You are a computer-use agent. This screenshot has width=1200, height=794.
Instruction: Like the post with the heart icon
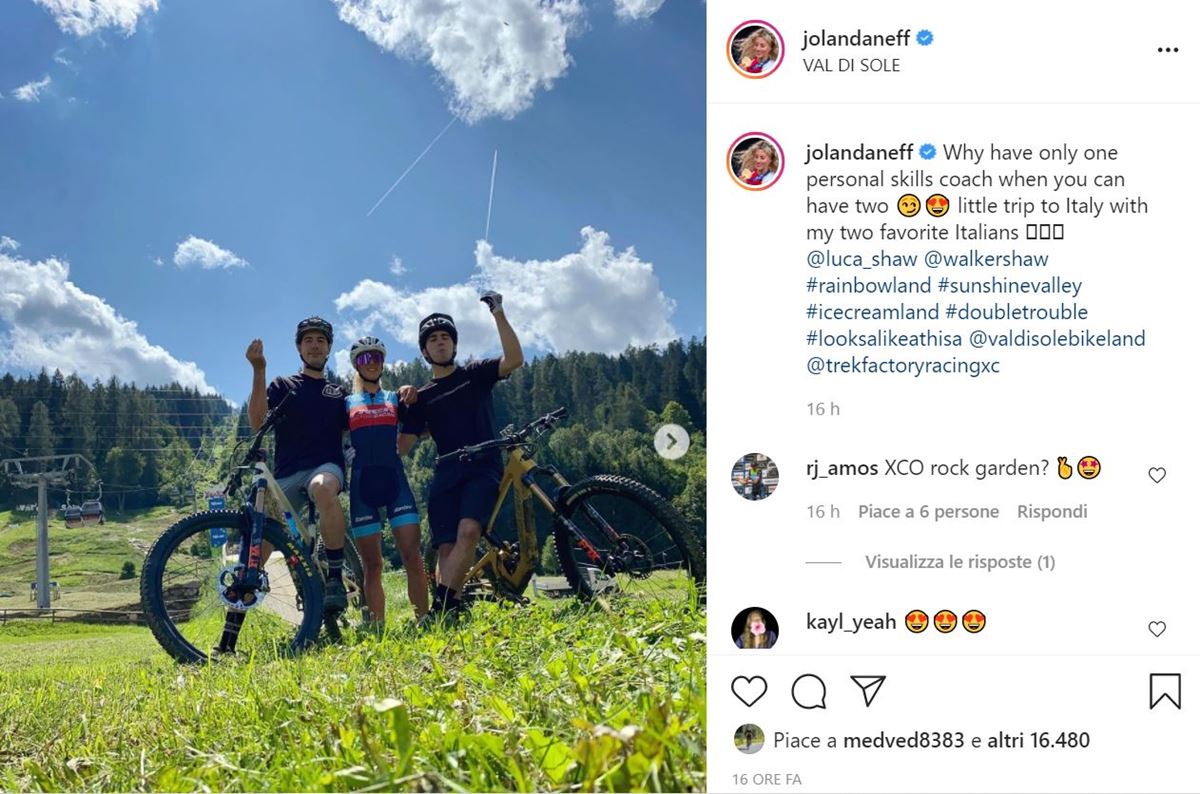tap(749, 691)
